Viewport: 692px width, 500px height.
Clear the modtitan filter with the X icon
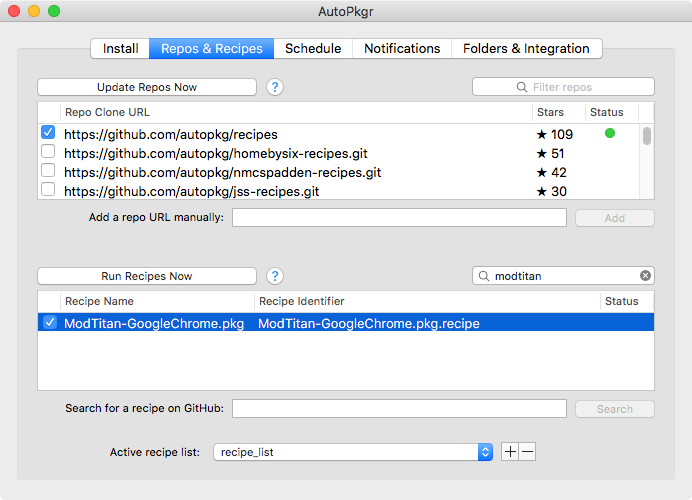point(645,276)
